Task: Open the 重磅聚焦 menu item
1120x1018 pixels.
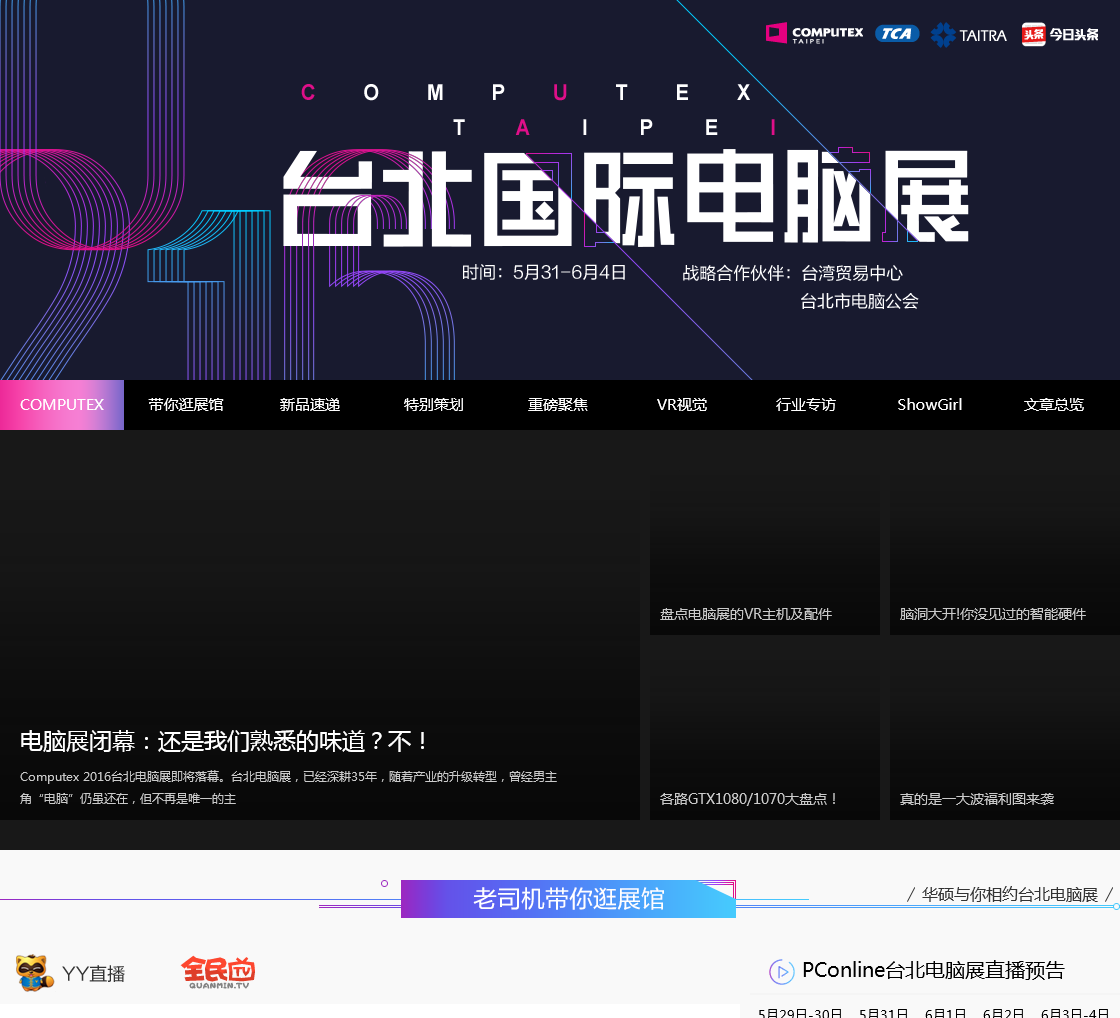Action: point(558,405)
